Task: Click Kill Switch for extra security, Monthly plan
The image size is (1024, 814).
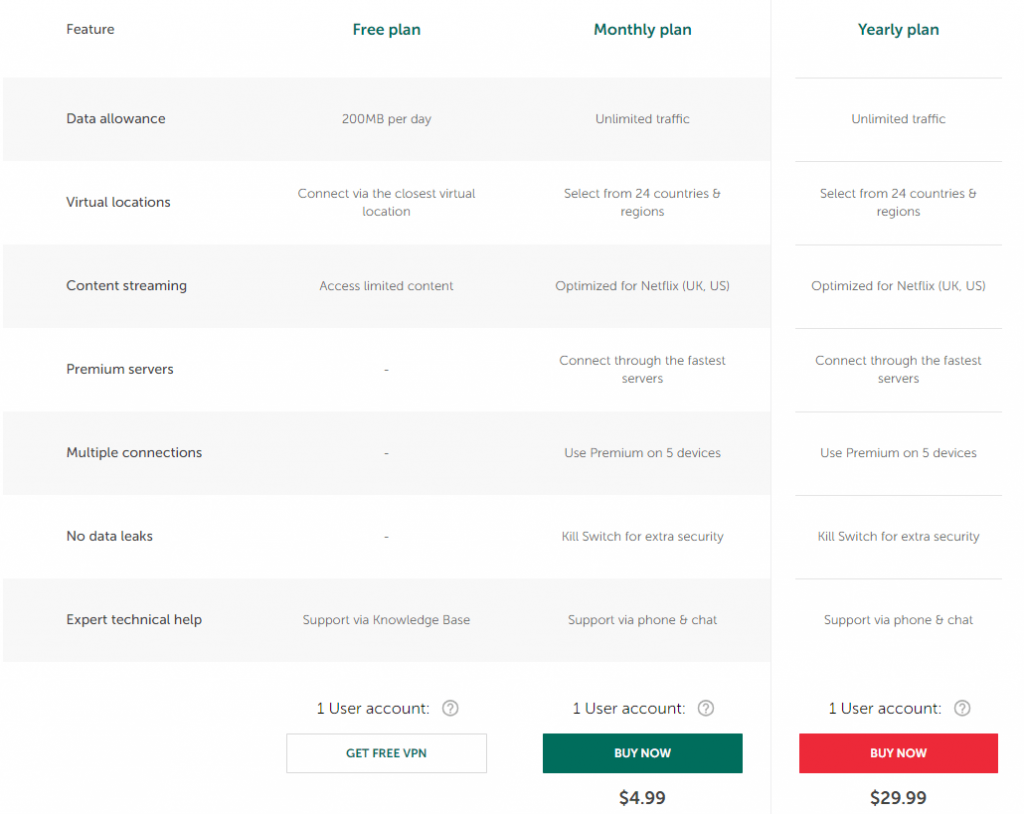Action: 643,536
